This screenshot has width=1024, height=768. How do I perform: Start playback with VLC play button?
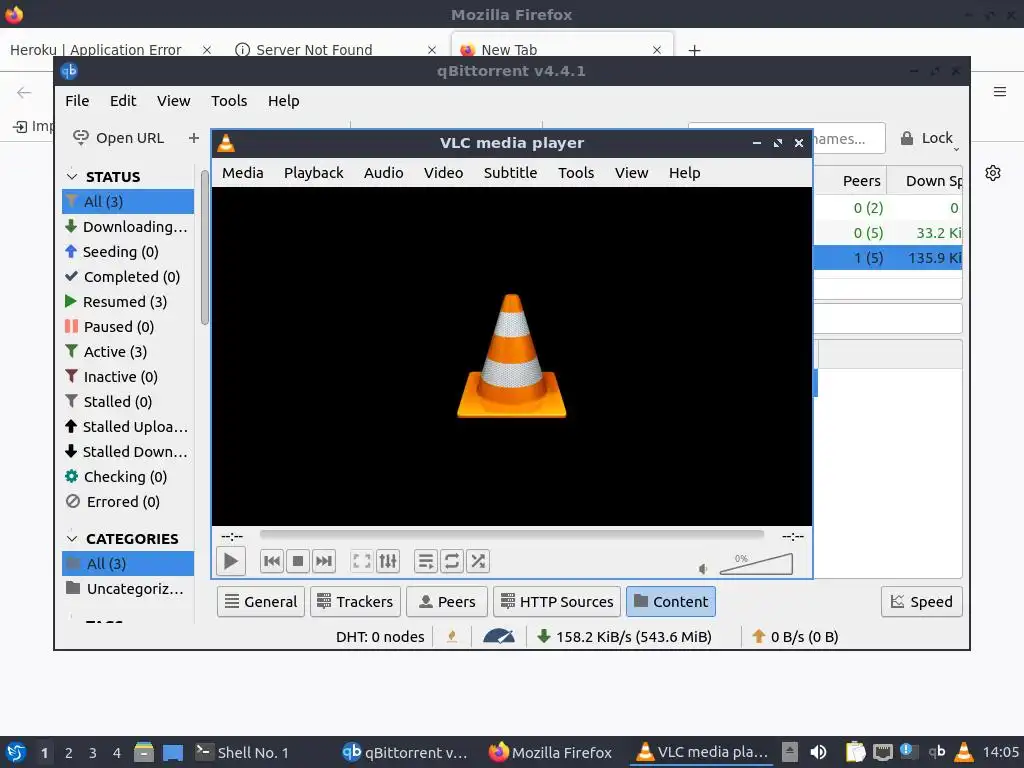click(231, 561)
